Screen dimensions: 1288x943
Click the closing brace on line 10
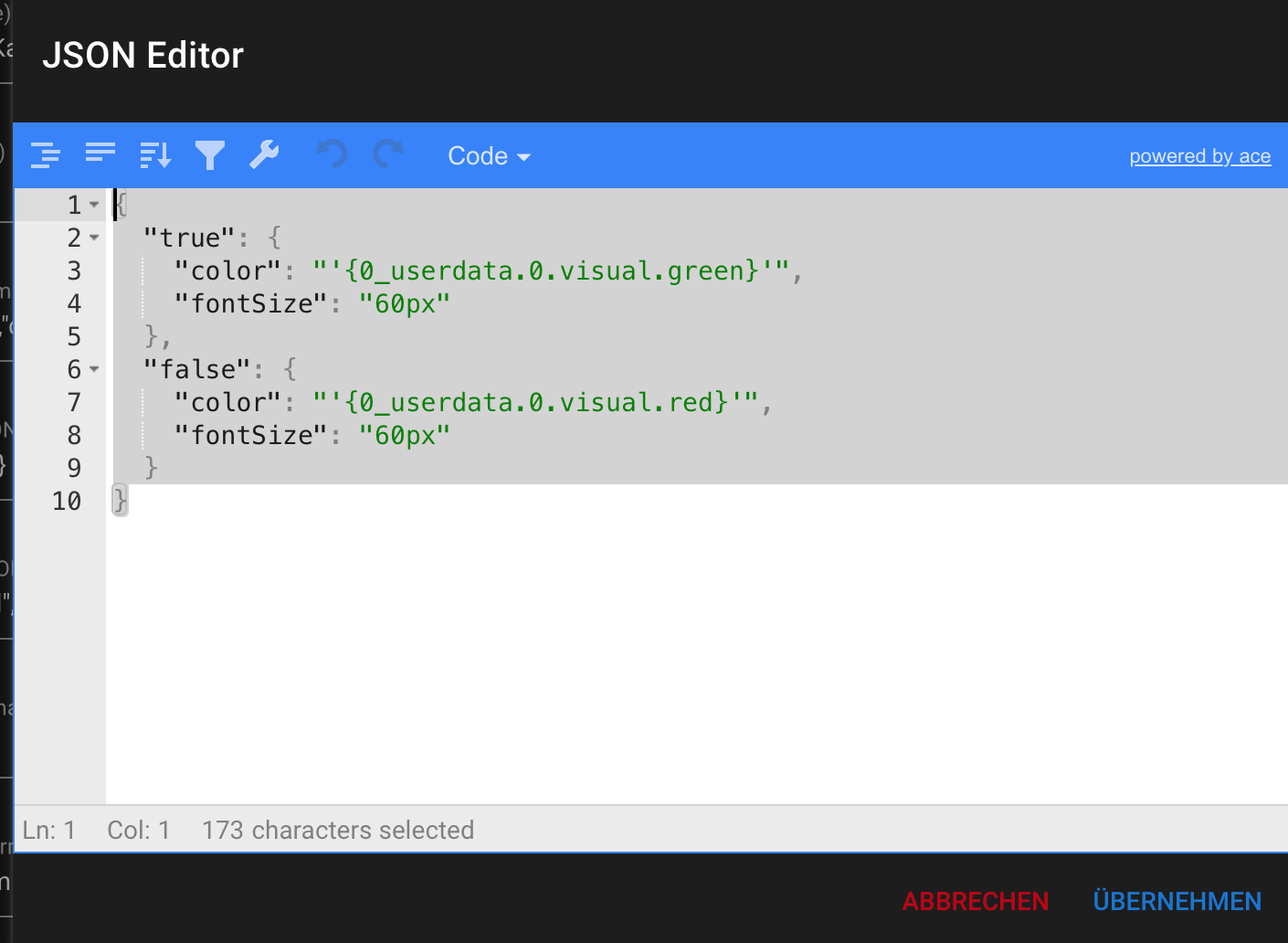(120, 501)
